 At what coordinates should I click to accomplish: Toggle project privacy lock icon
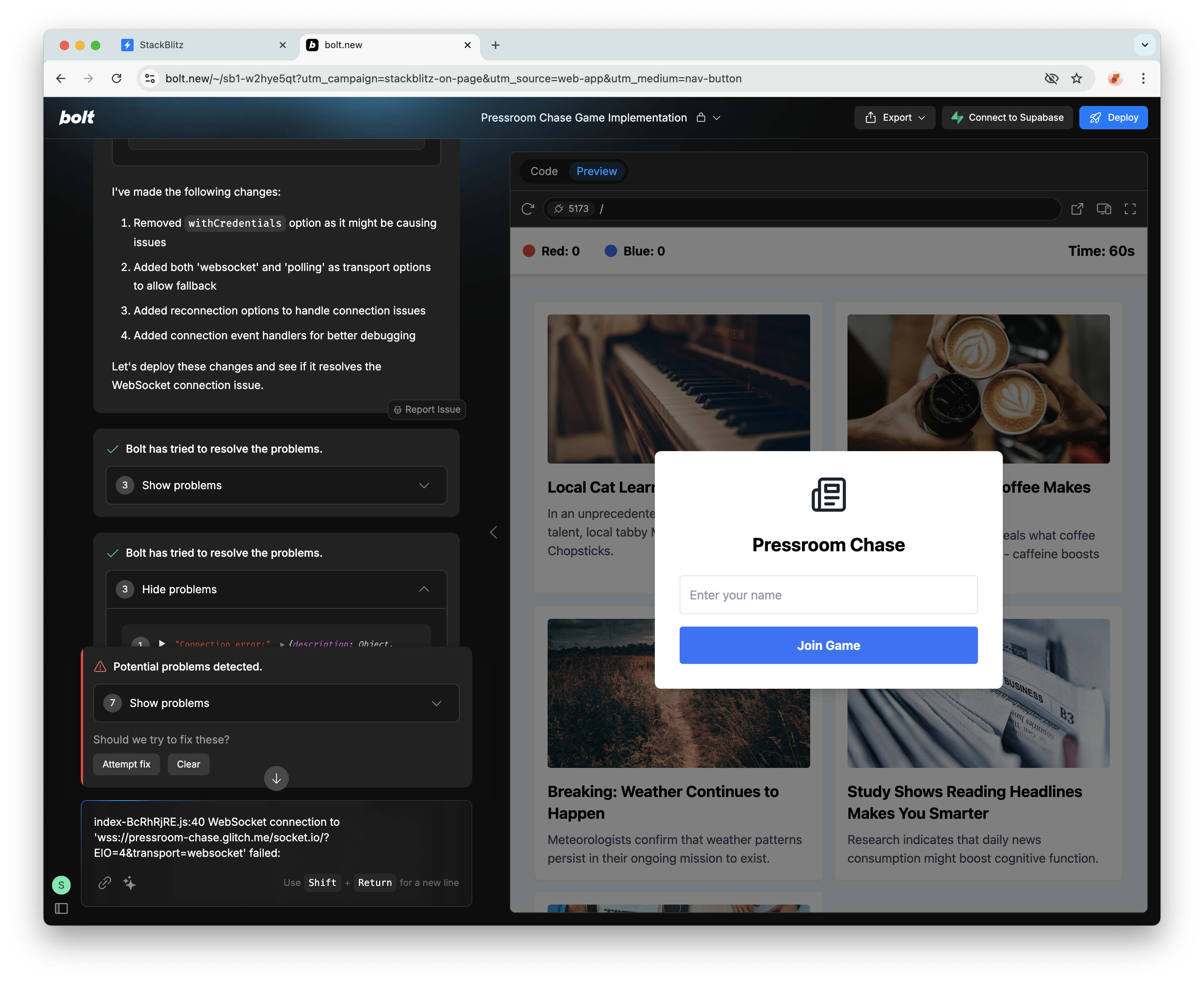pyautogui.click(x=701, y=117)
